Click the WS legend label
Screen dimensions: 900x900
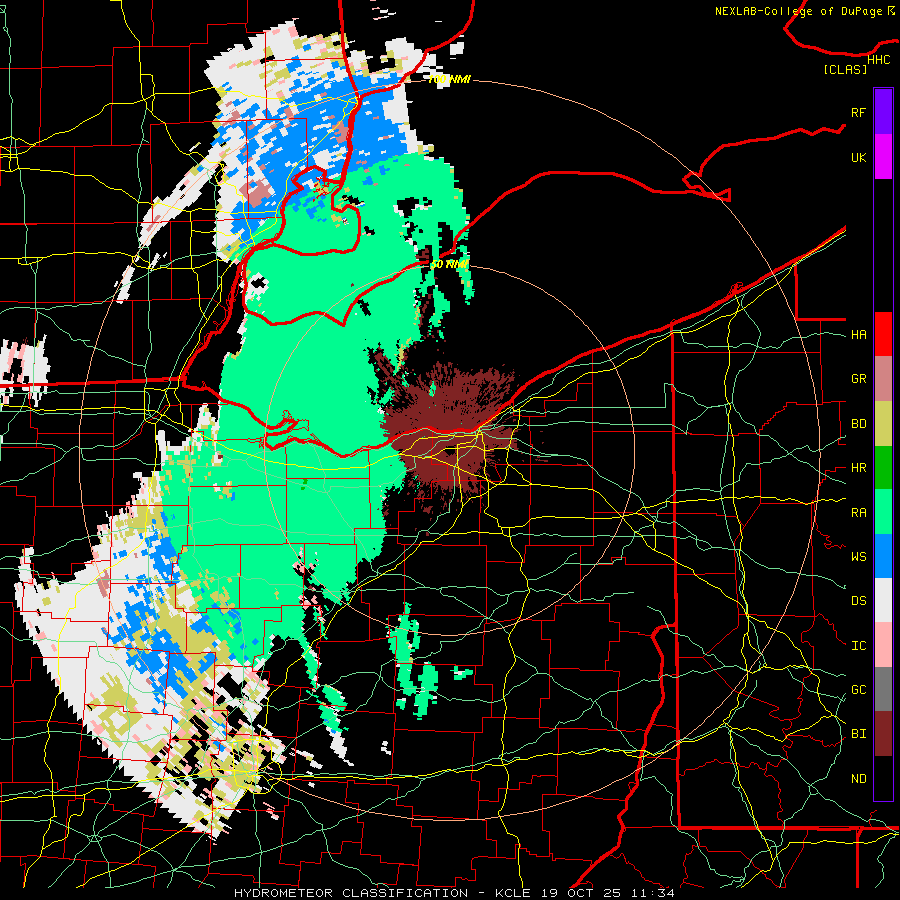coord(858,557)
